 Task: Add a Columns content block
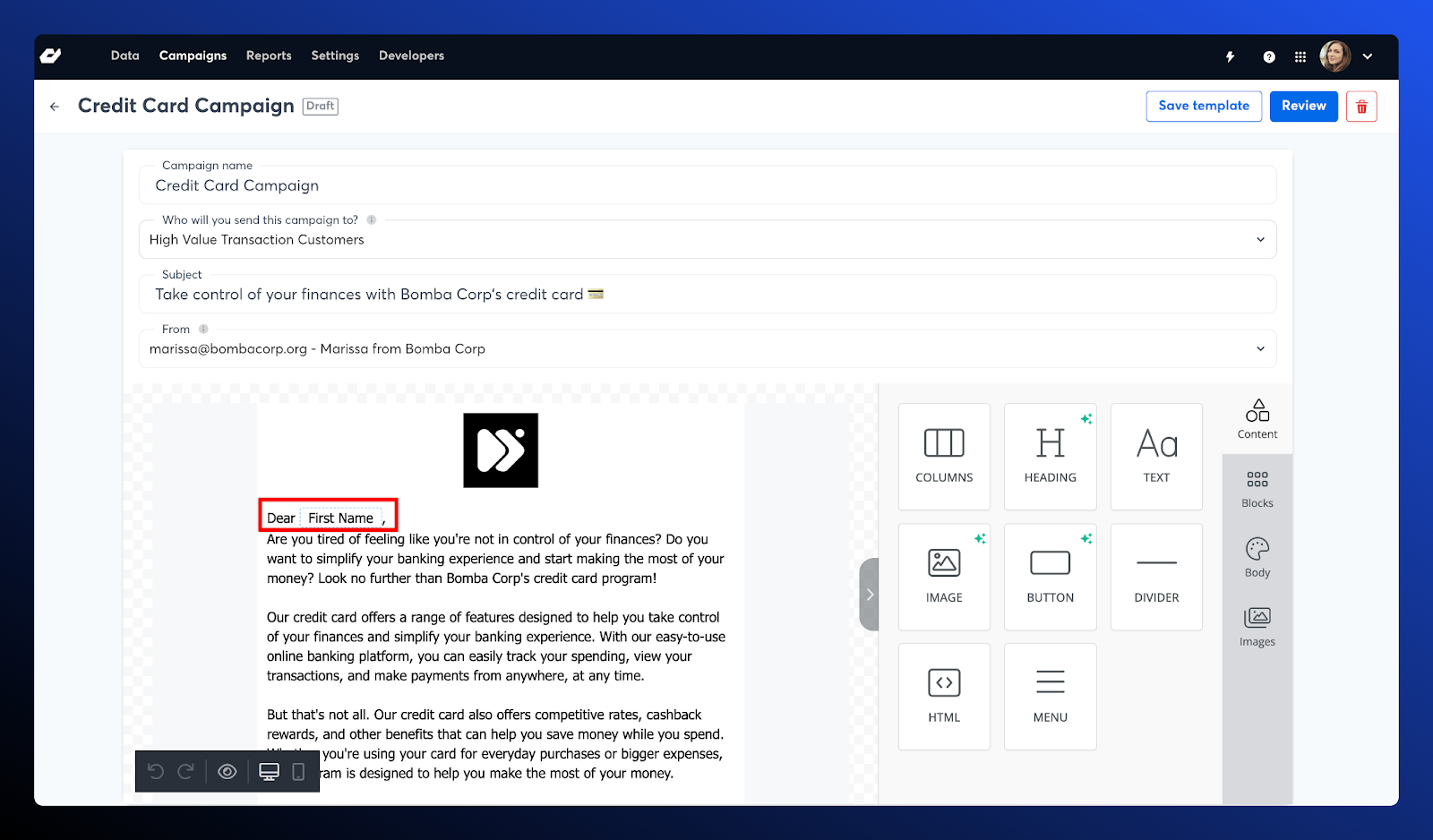[944, 457]
